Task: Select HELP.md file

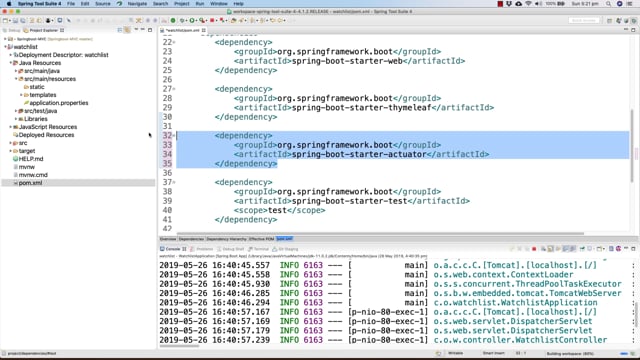Action: (31, 159)
